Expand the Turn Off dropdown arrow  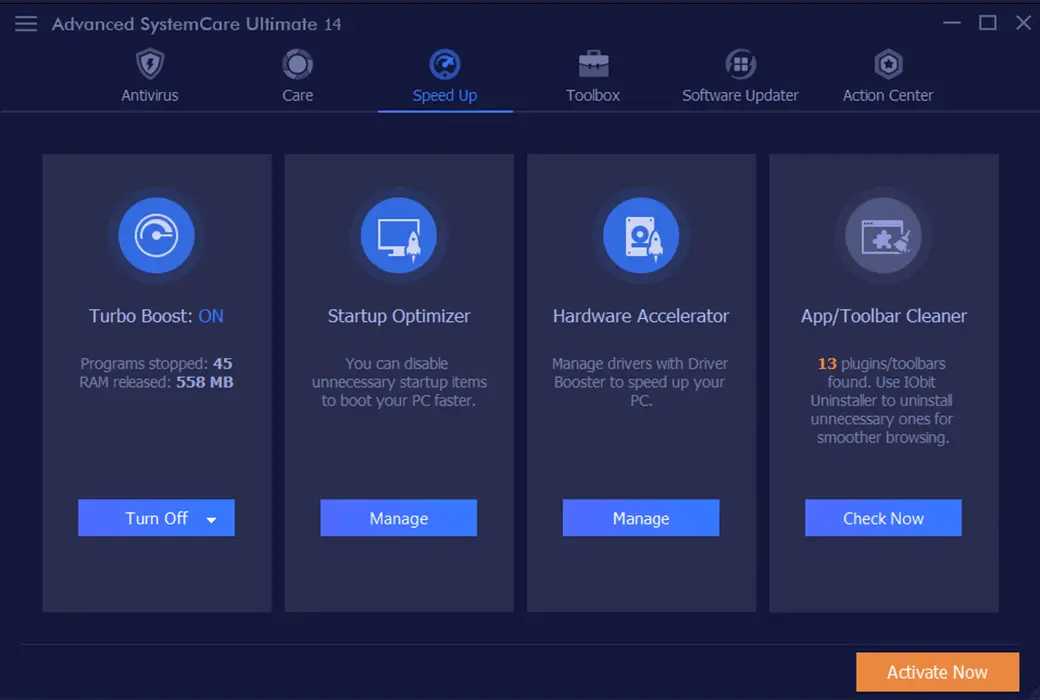click(x=212, y=520)
